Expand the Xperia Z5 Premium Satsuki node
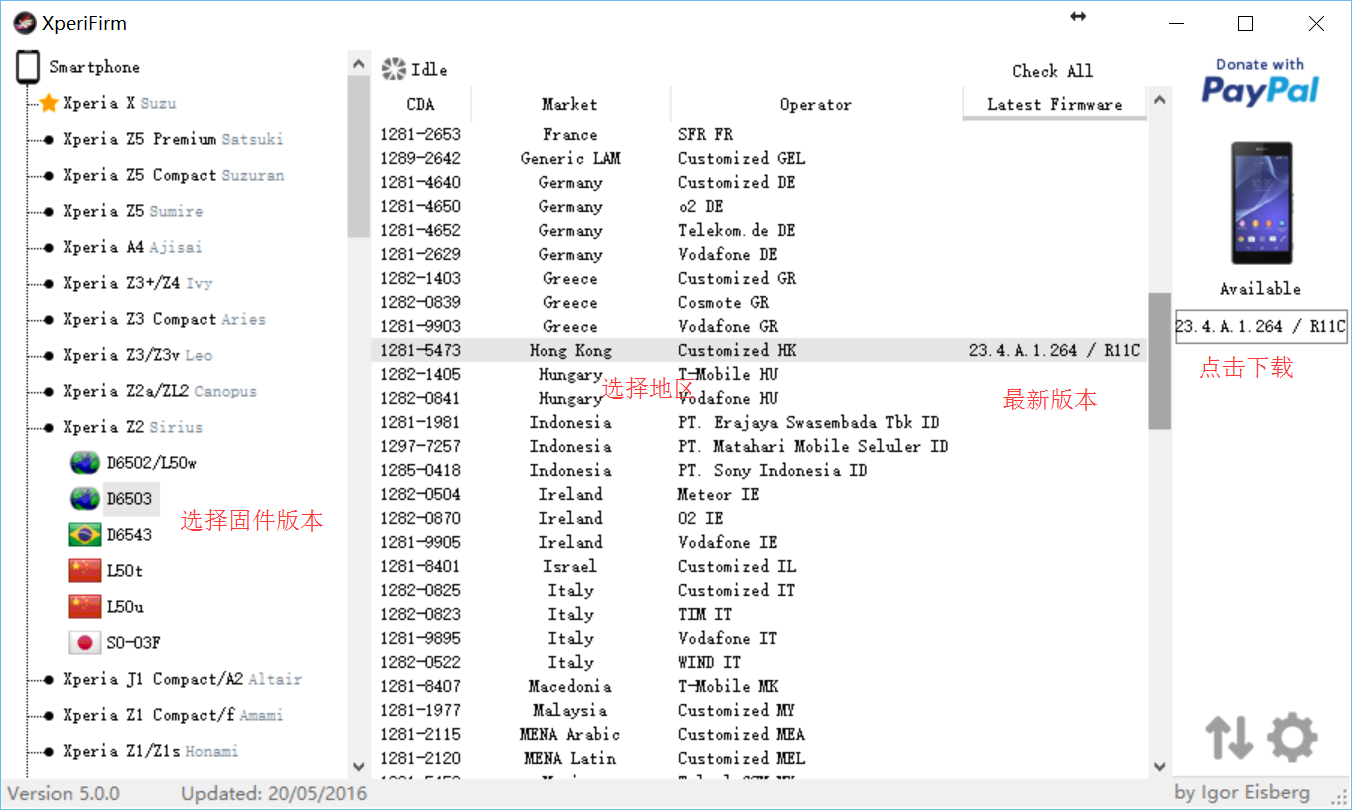Image resolution: width=1352 pixels, height=810 pixels. click(48, 139)
